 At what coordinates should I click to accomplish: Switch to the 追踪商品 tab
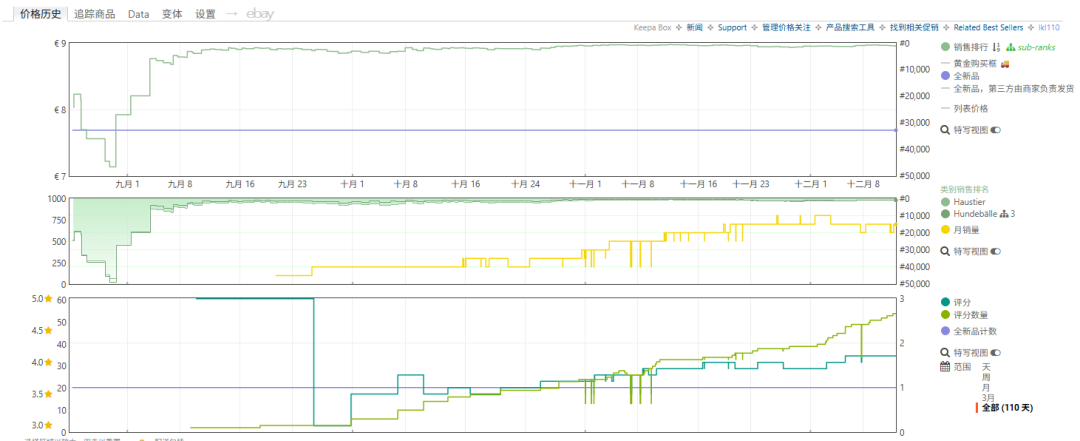tap(94, 14)
